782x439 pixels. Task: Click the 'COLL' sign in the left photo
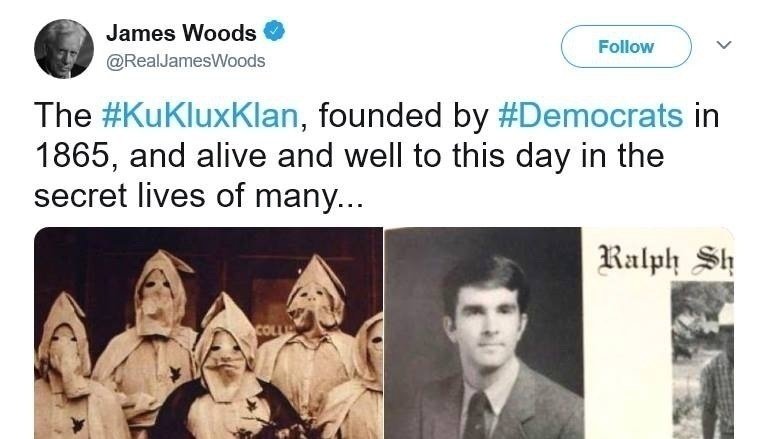click(x=270, y=330)
